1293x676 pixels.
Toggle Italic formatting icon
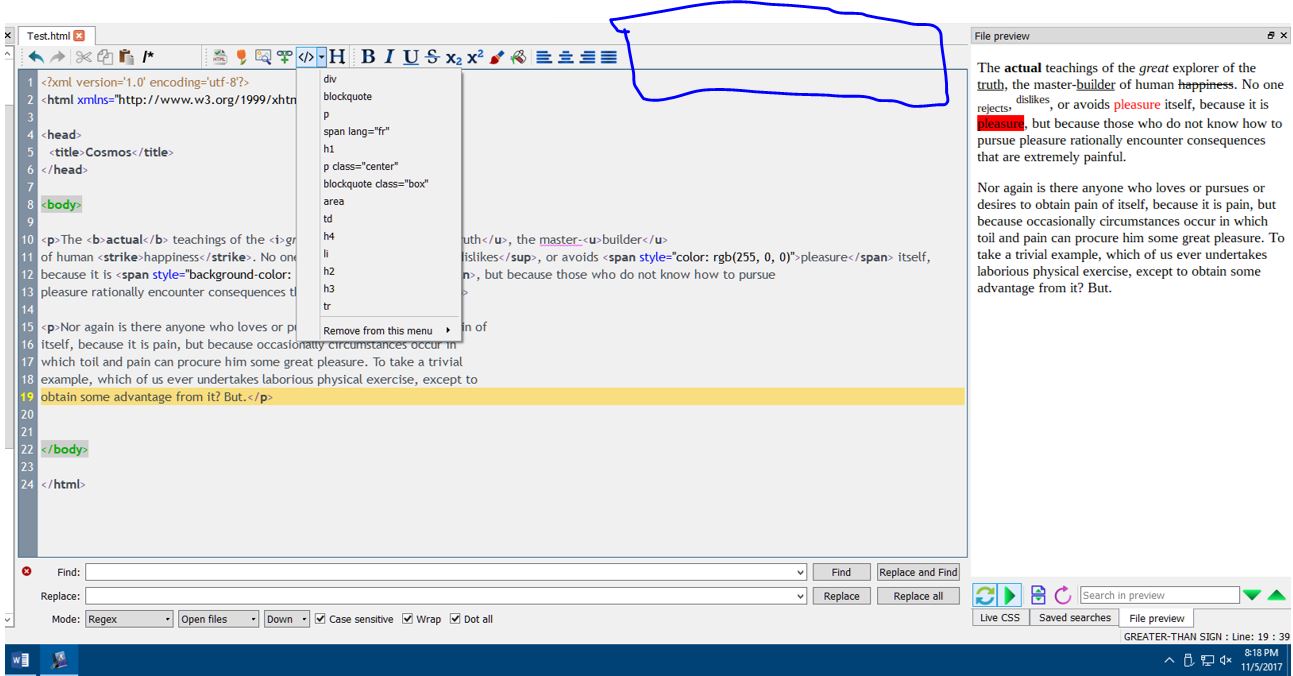point(389,57)
